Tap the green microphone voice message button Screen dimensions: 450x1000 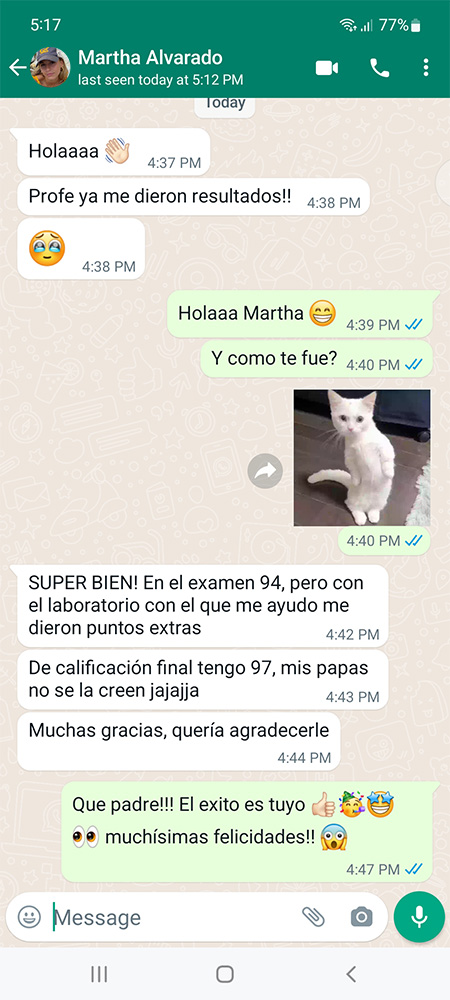419,917
